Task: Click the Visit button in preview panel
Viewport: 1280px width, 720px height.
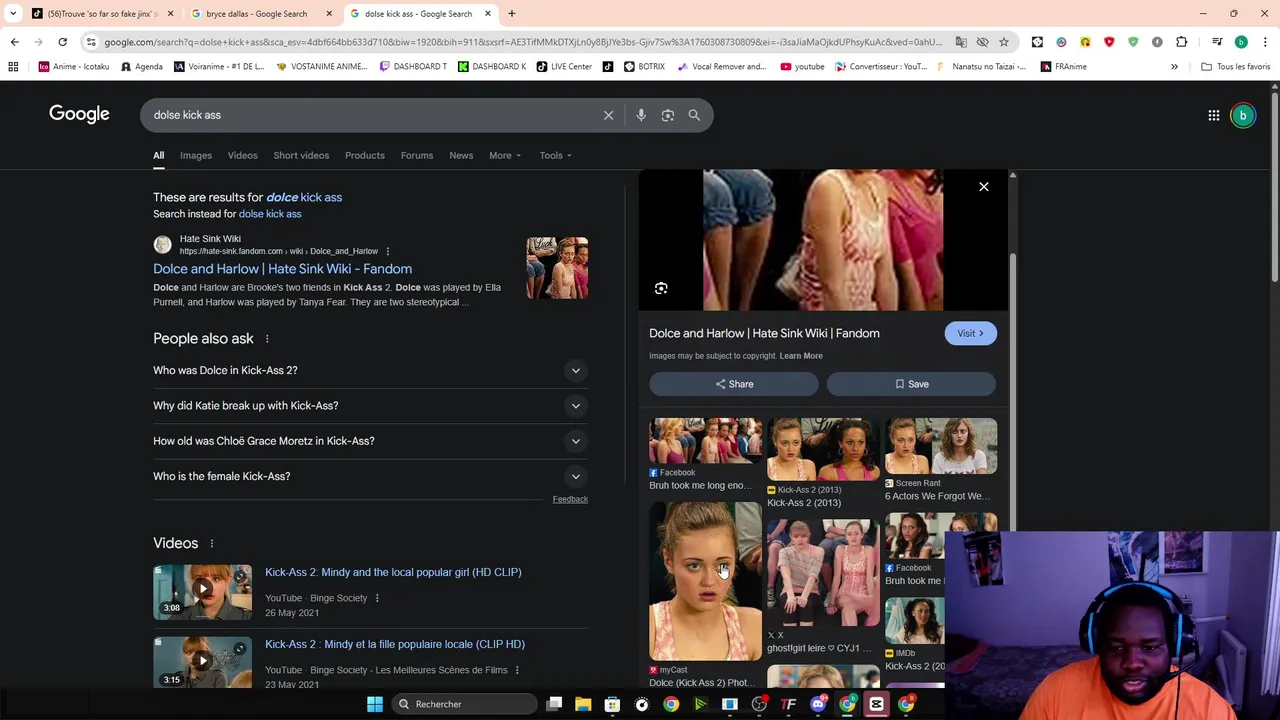Action: point(970,333)
